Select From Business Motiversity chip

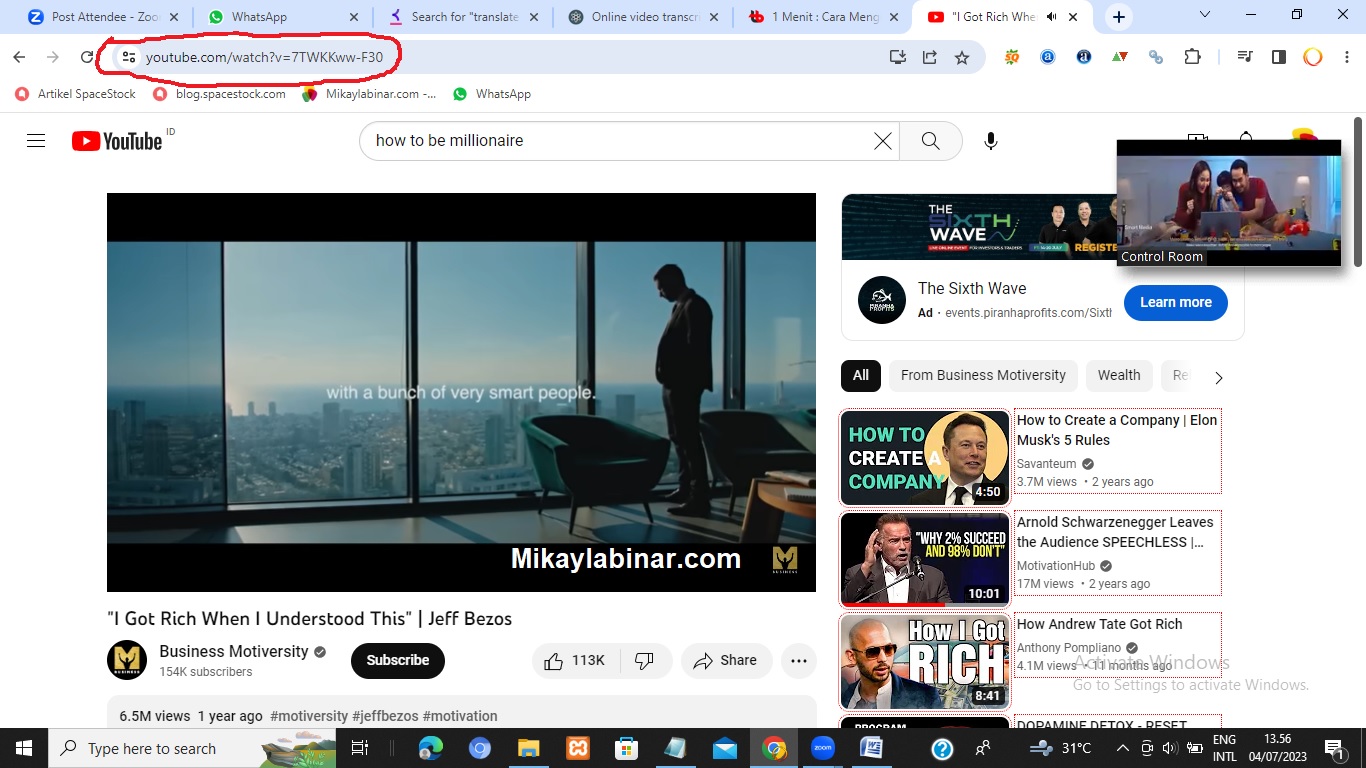pyautogui.click(x=983, y=375)
